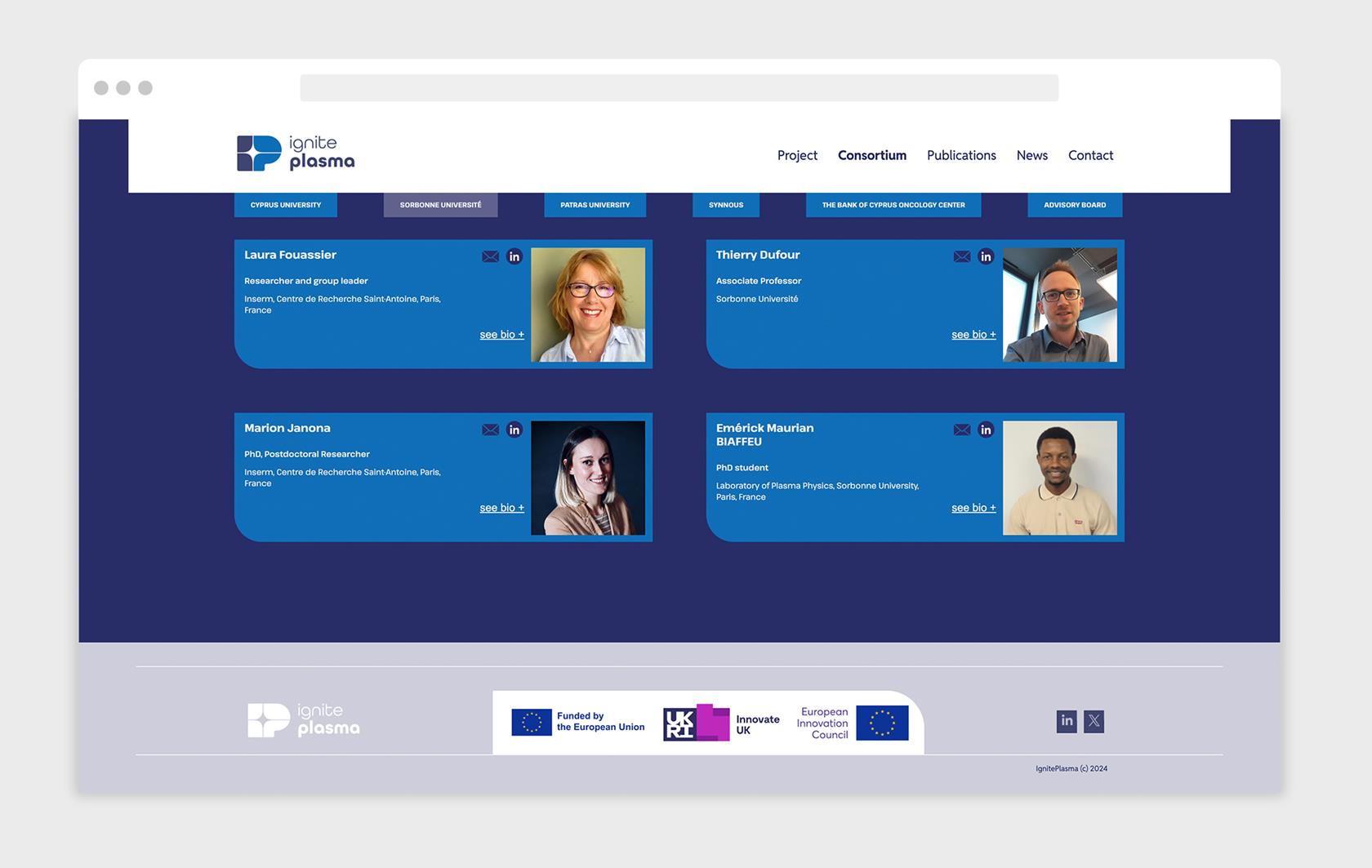This screenshot has width=1372, height=868.
Task: Click Emérick Maurian Biaffeu's portrait photo
Action: (1060, 478)
